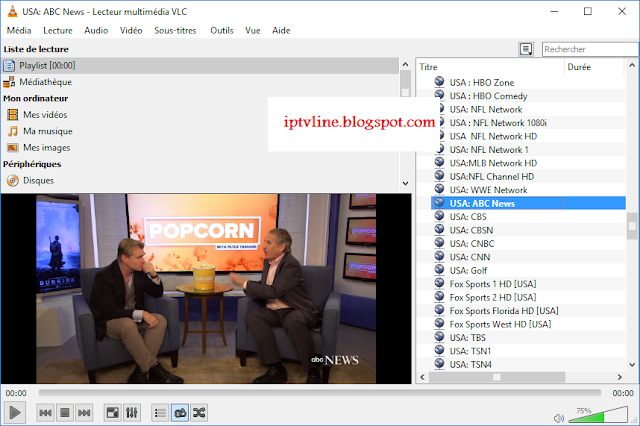Click playlist scroll down arrow

click(632, 365)
